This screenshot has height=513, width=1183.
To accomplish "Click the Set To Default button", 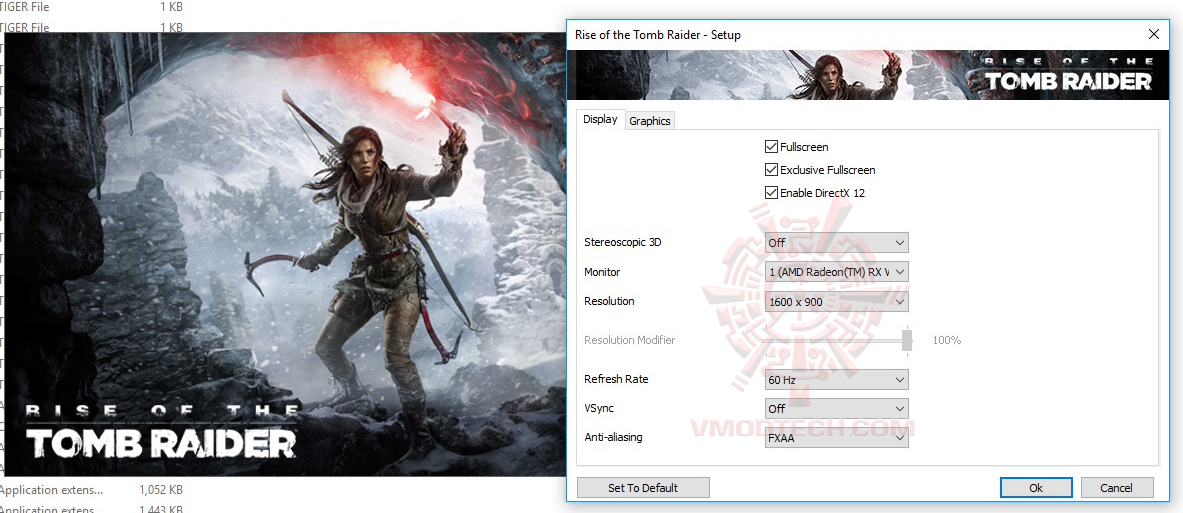I will coord(643,488).
